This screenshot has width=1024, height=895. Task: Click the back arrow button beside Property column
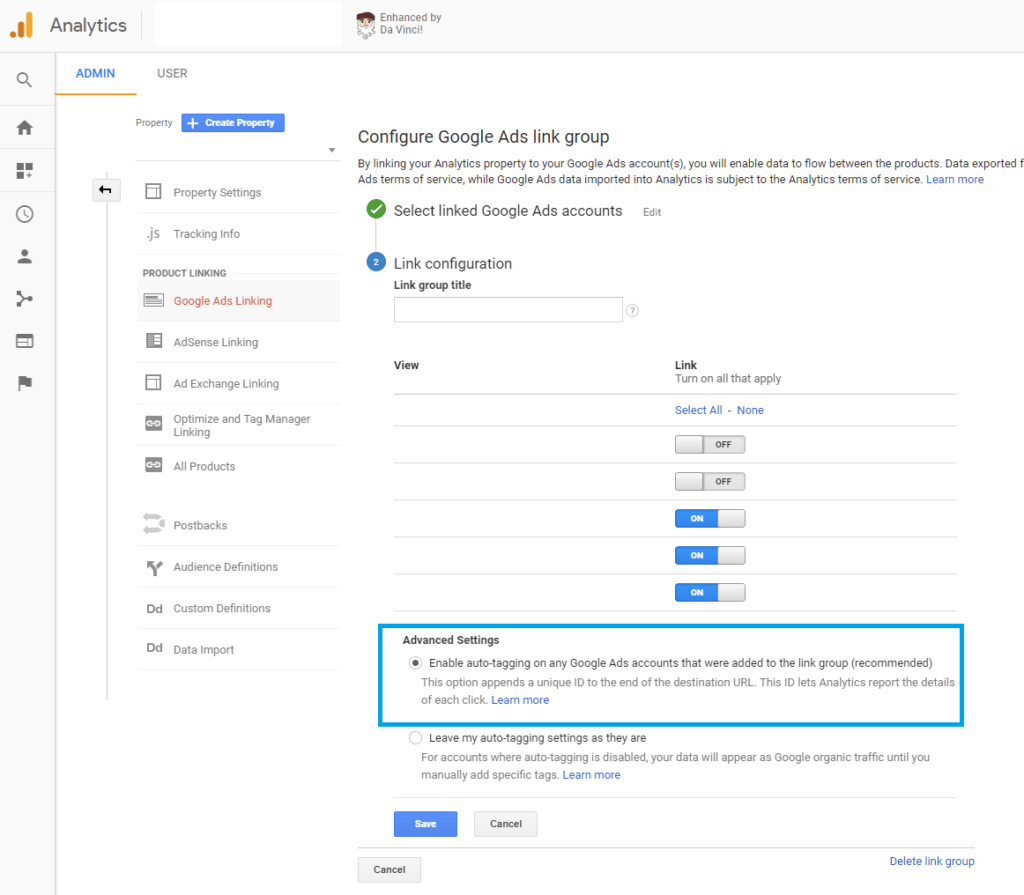[105, 190]
